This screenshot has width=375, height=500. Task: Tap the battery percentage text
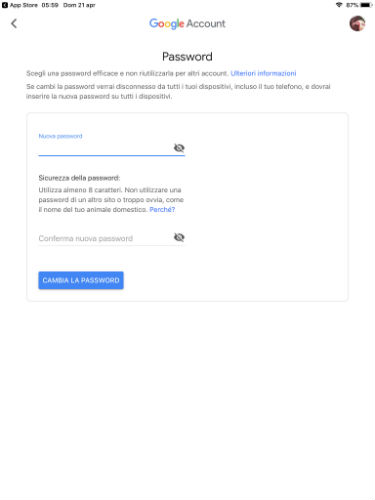pos(352,5)
